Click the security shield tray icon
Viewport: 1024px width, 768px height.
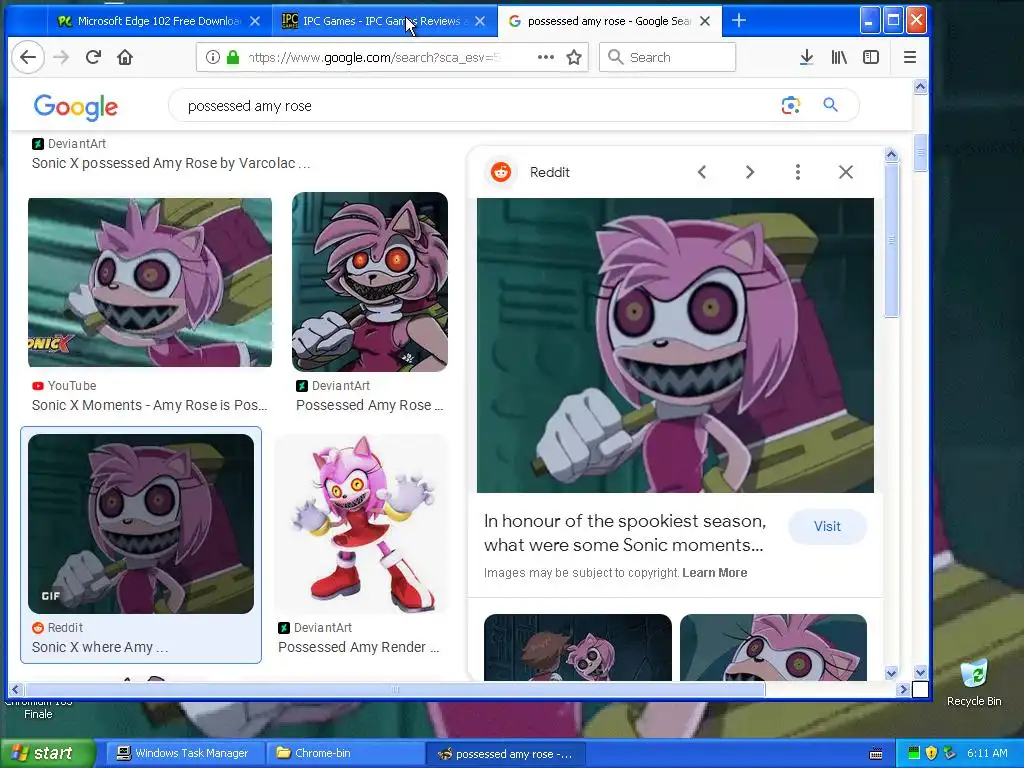pos(931,753)
